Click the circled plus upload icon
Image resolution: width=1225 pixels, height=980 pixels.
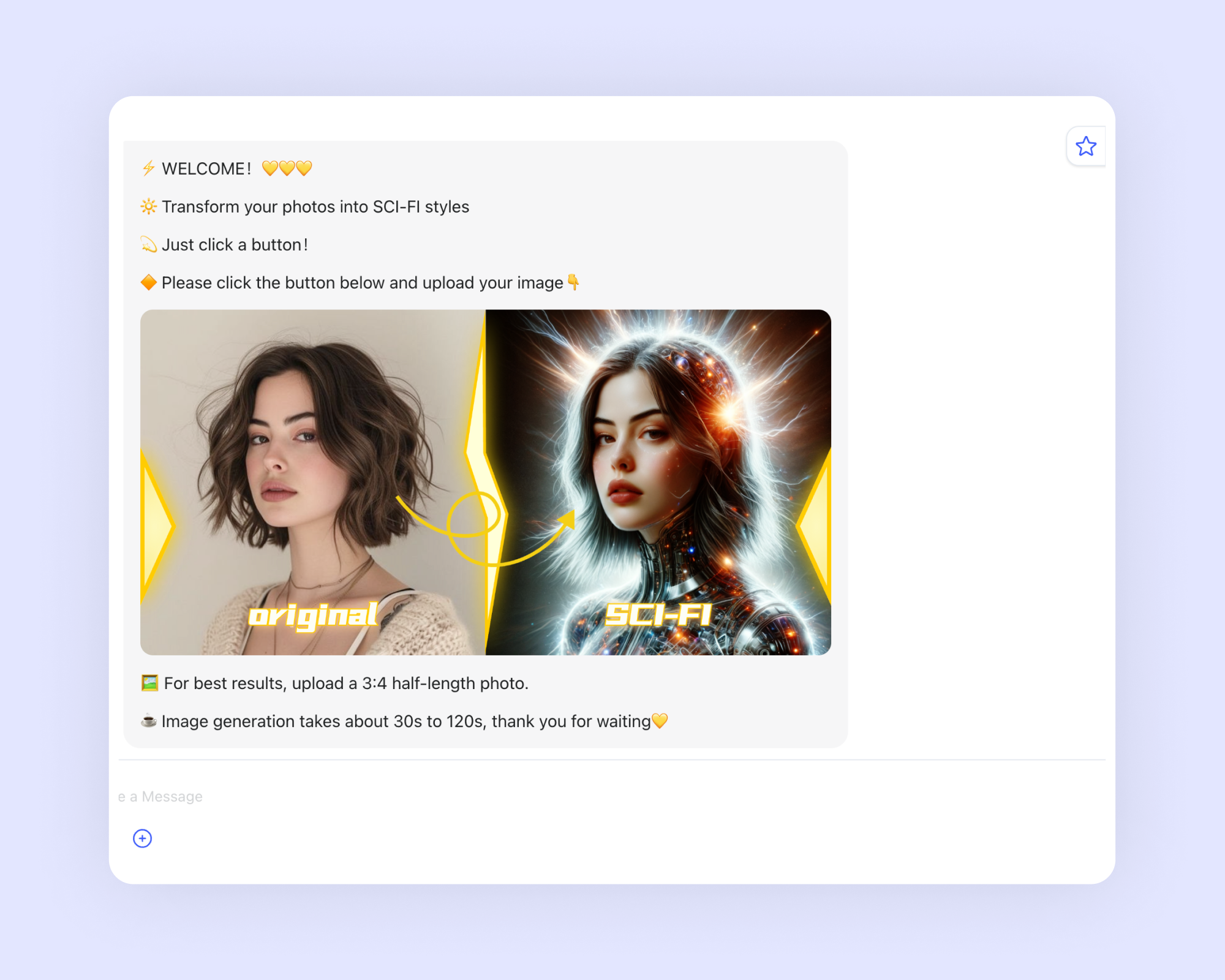click(x=142, y=838)
